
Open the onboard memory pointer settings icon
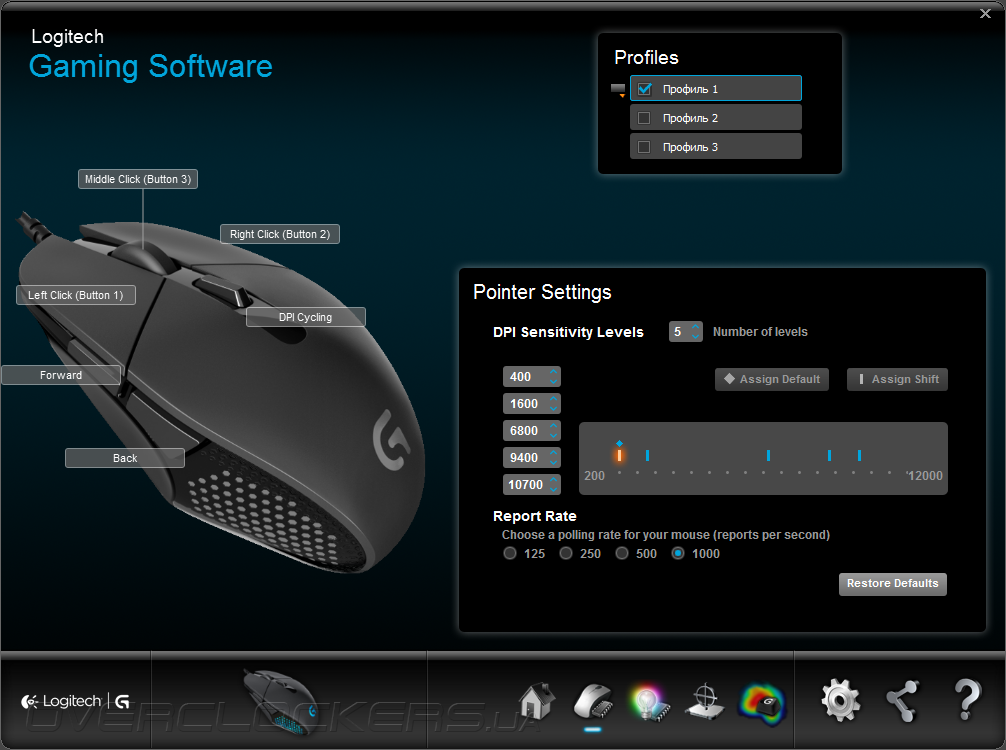coord(593,701)
